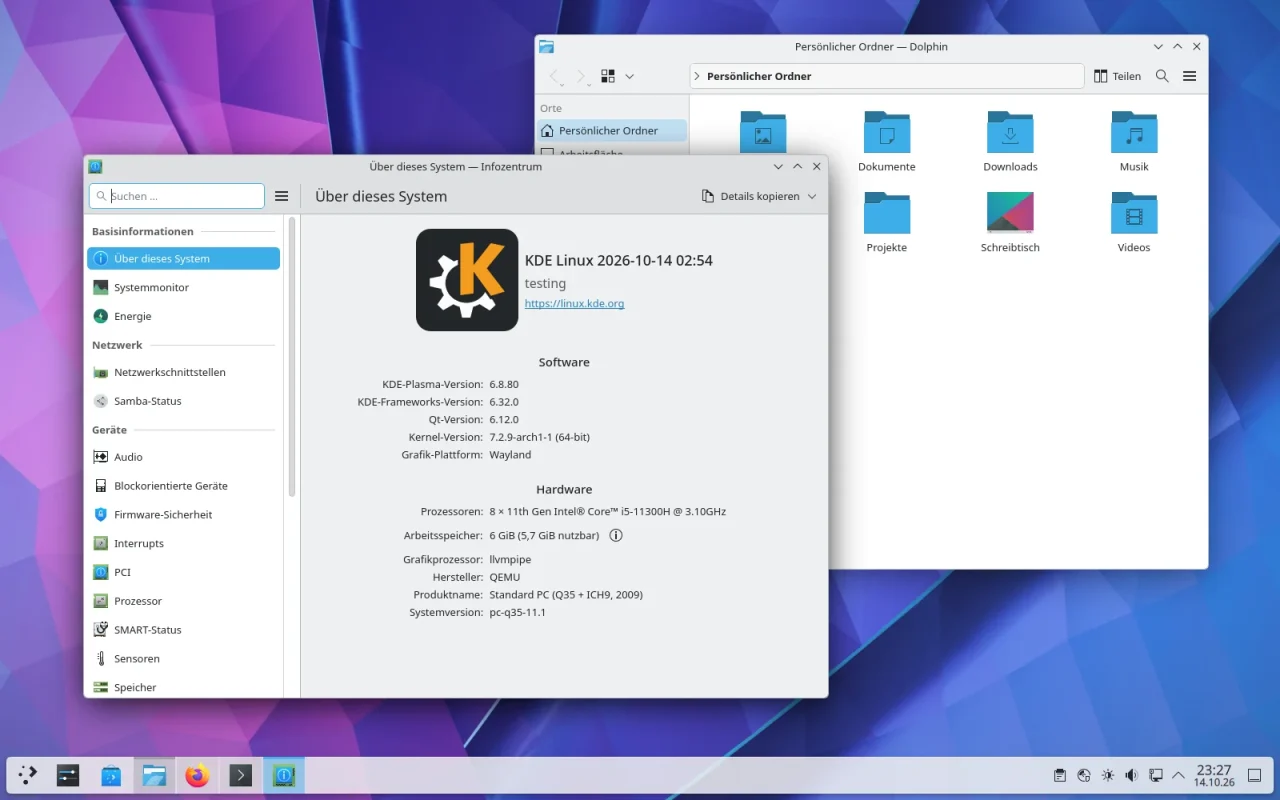Image resolution: width=1280 pixels, height=800 pixels.
Task: Open Firmware-Sicherheit page
Action: [183, 514]
